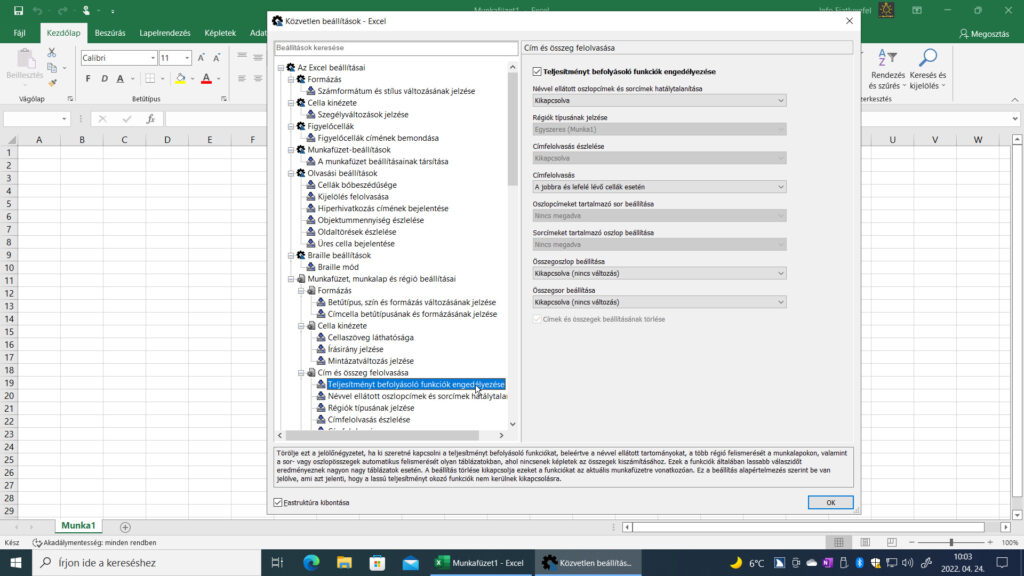Switch to the Kezdőlap ribbon tab
Image resolution: width=1024 pixels, height=576 pixels.
pyautogui.click(x=63, y=33)
